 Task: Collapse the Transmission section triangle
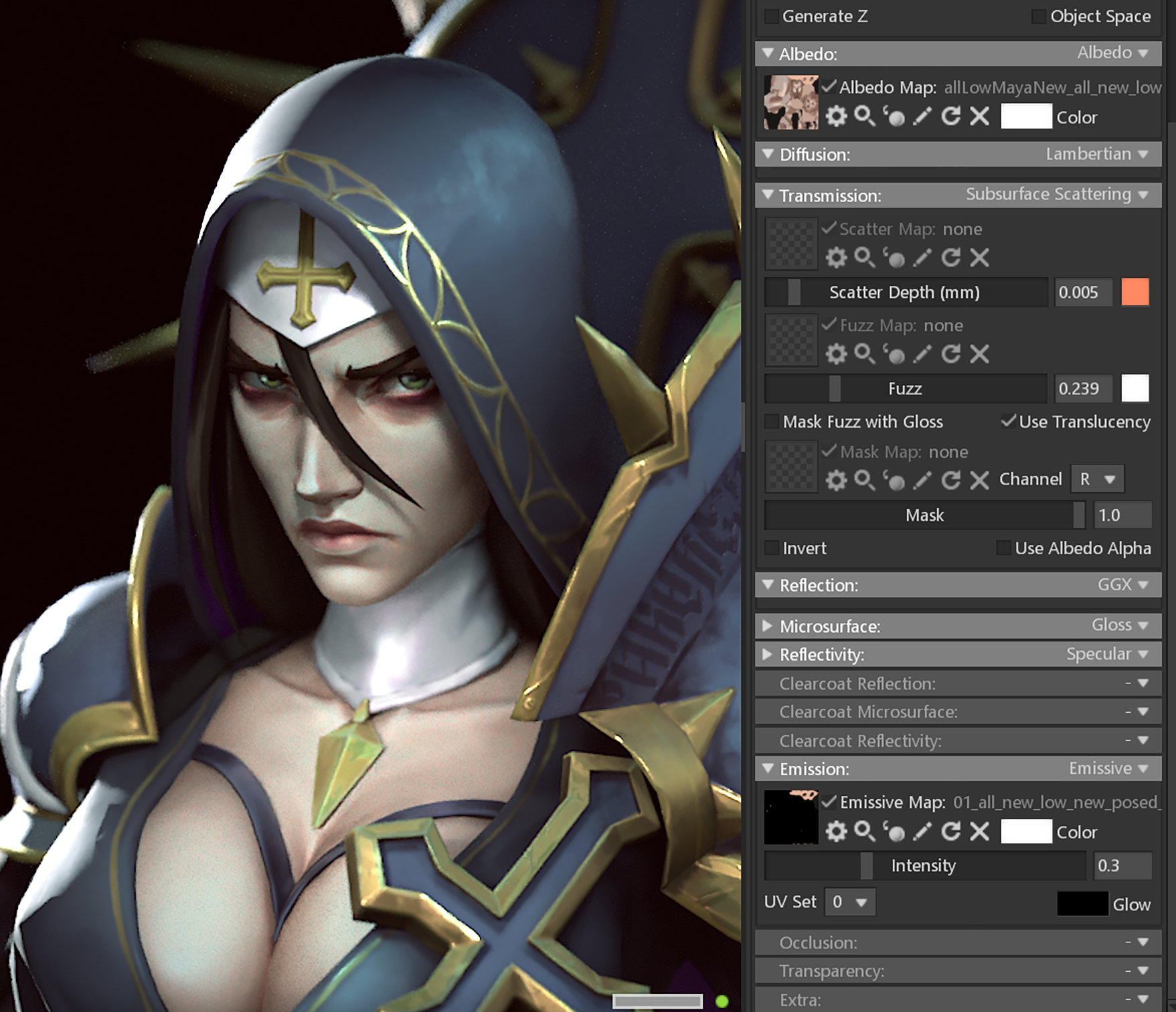point(768,195)
